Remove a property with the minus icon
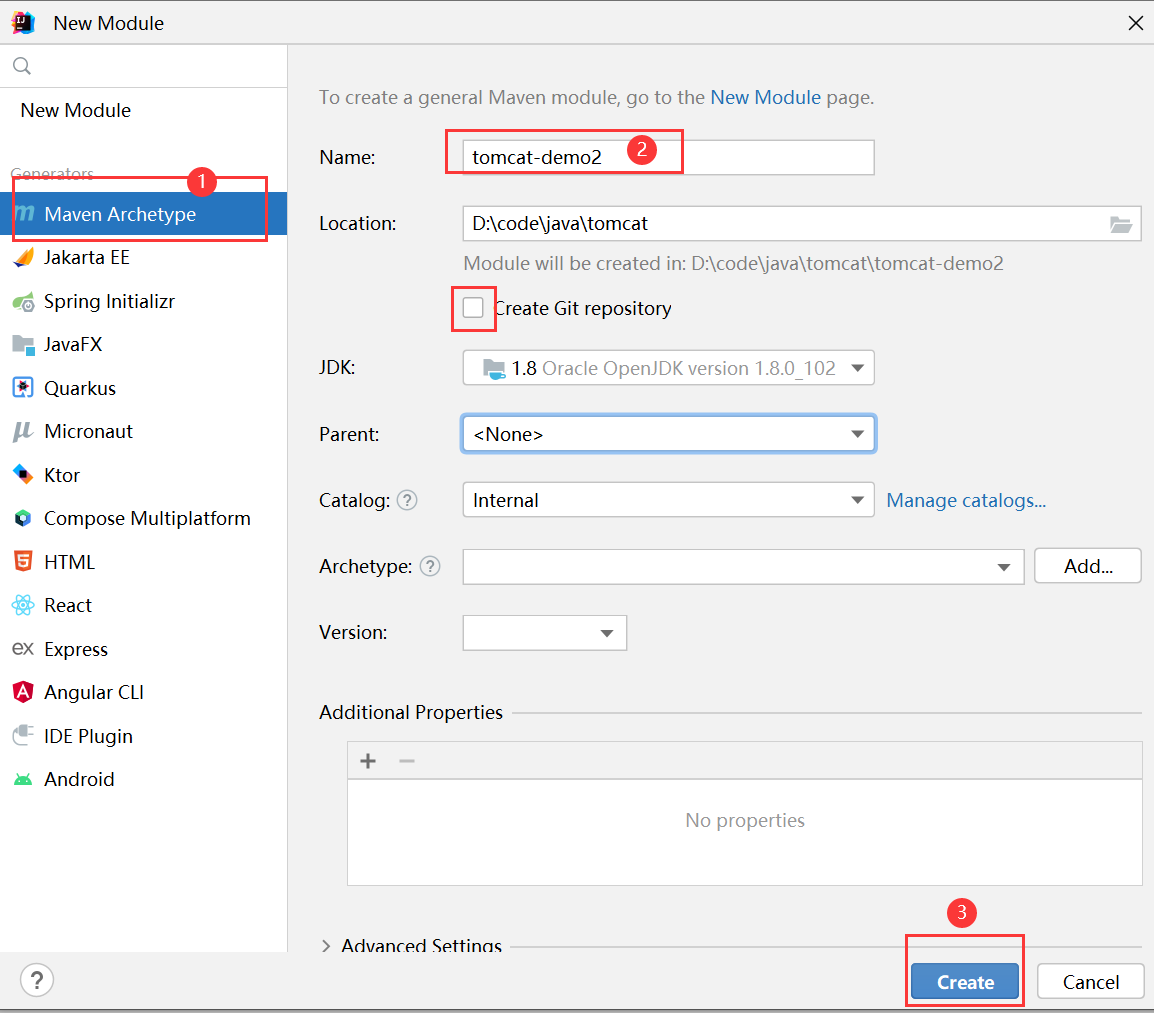The width and height of the screenshot is (1154, 1013). (407, 760)
